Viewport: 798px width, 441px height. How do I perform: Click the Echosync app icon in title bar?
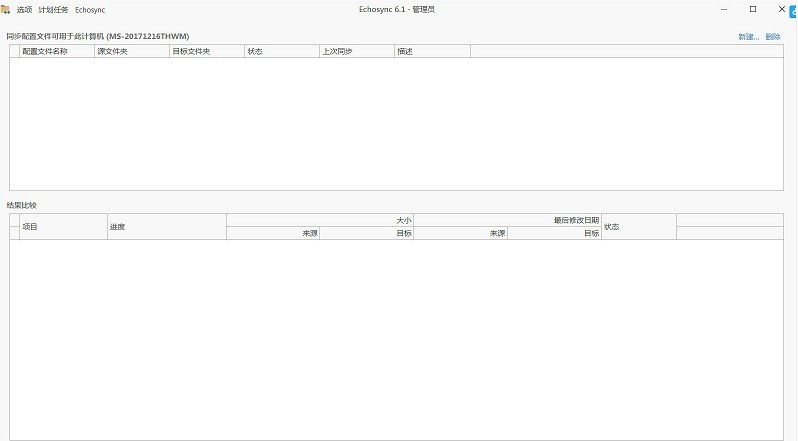tap(5, 10)
